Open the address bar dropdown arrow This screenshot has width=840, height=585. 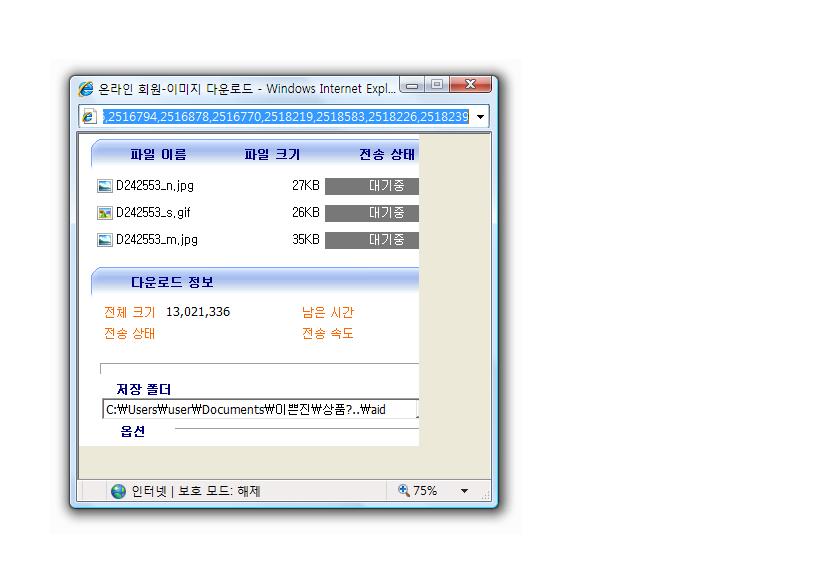coord(481,117)
